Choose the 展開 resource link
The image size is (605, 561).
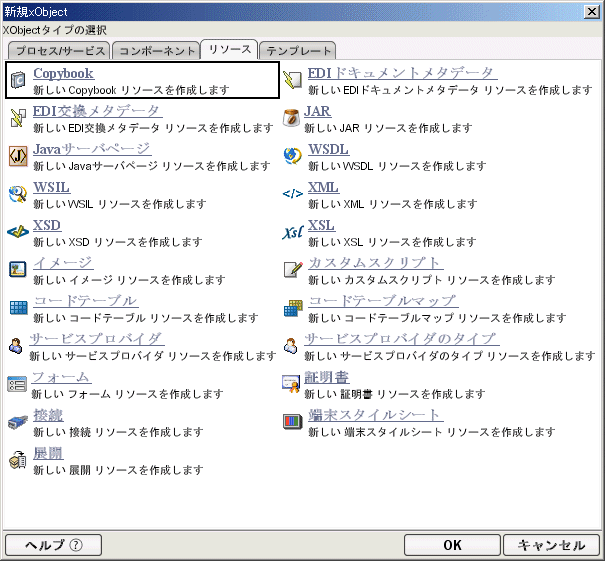tap(48, 453)
